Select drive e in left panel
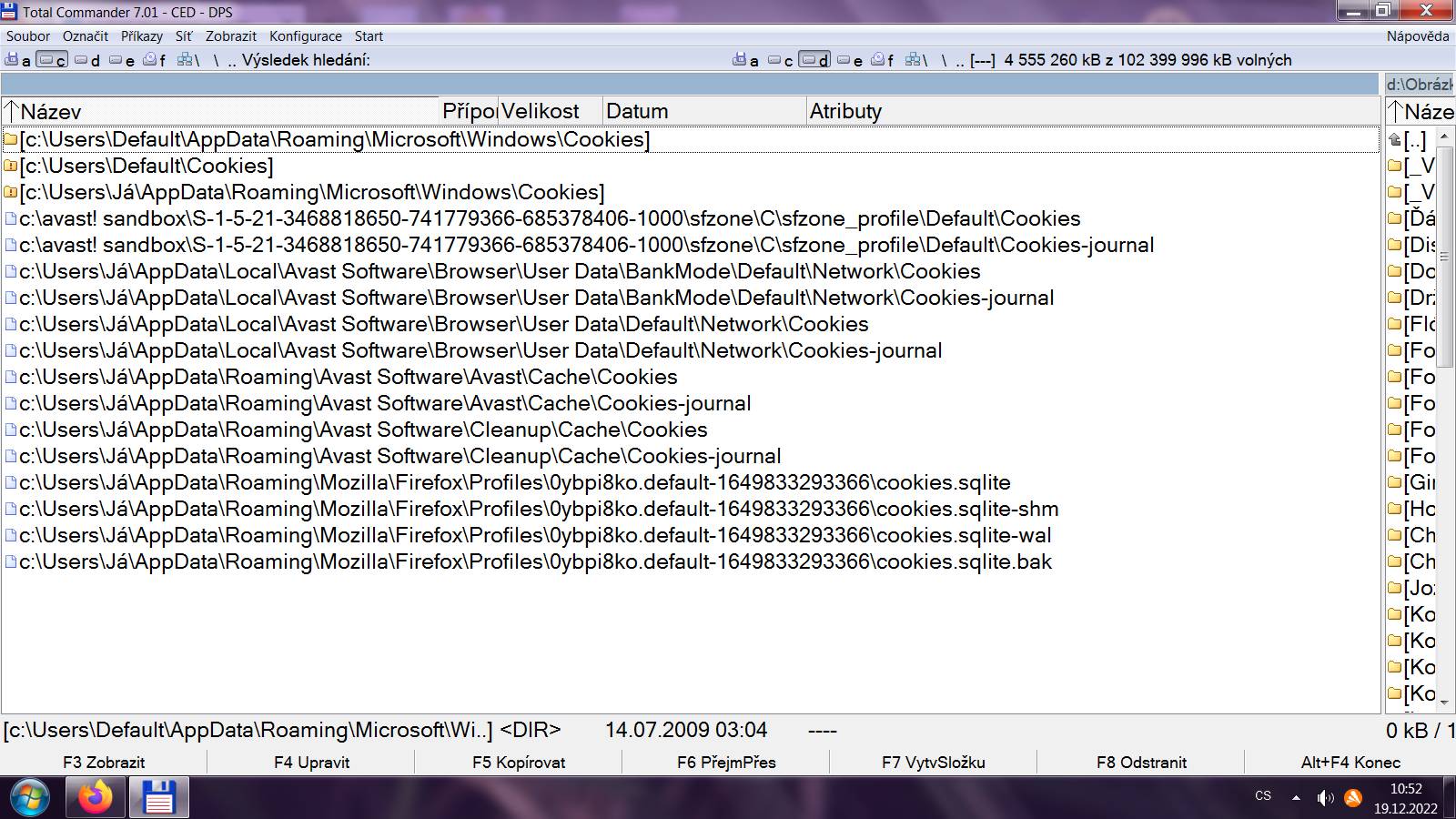 coord(122,60)
